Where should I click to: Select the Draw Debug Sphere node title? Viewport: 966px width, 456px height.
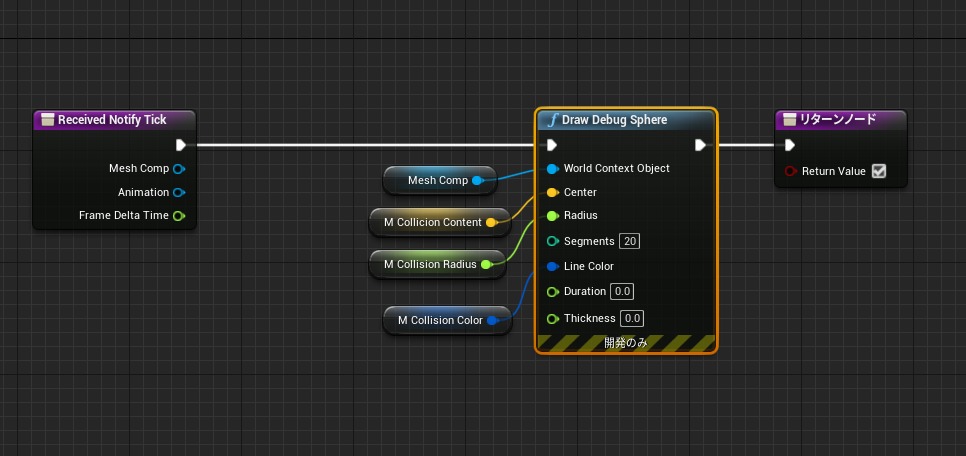click(x=615, y=120)
